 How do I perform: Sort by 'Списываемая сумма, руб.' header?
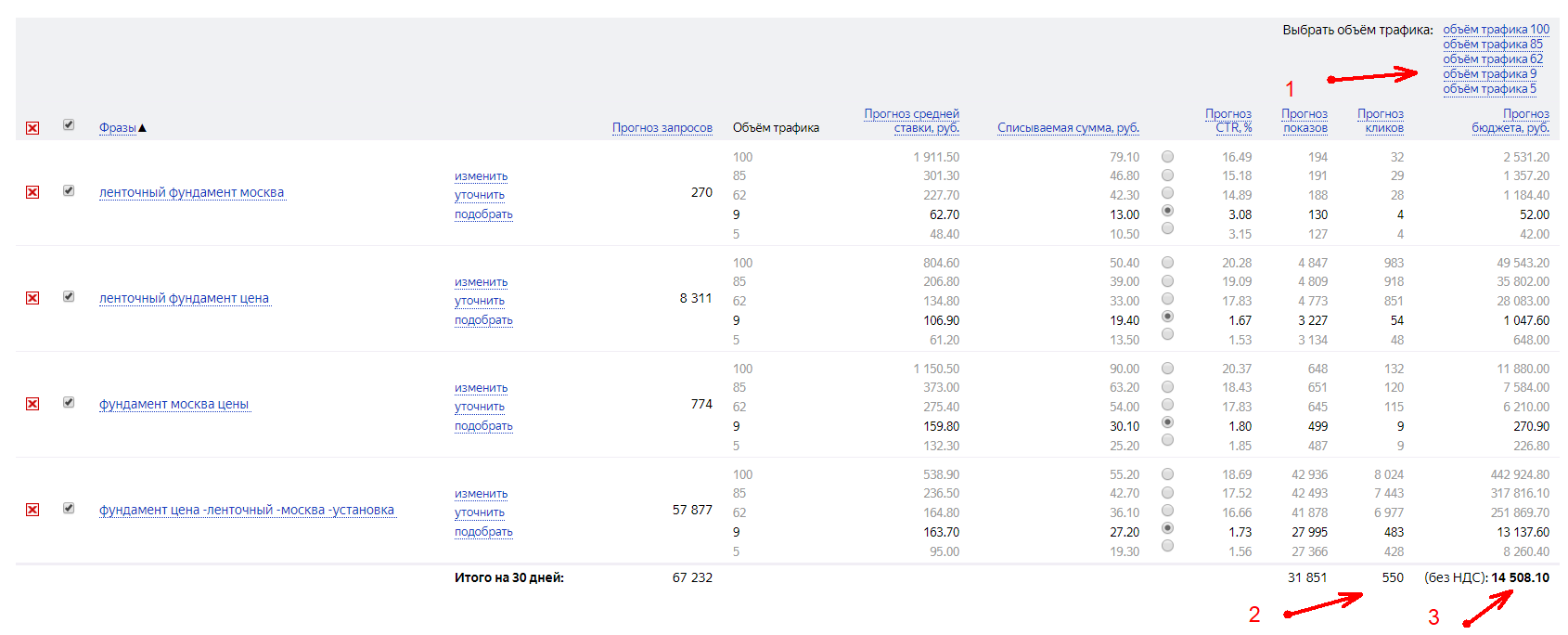[1068, 128]
